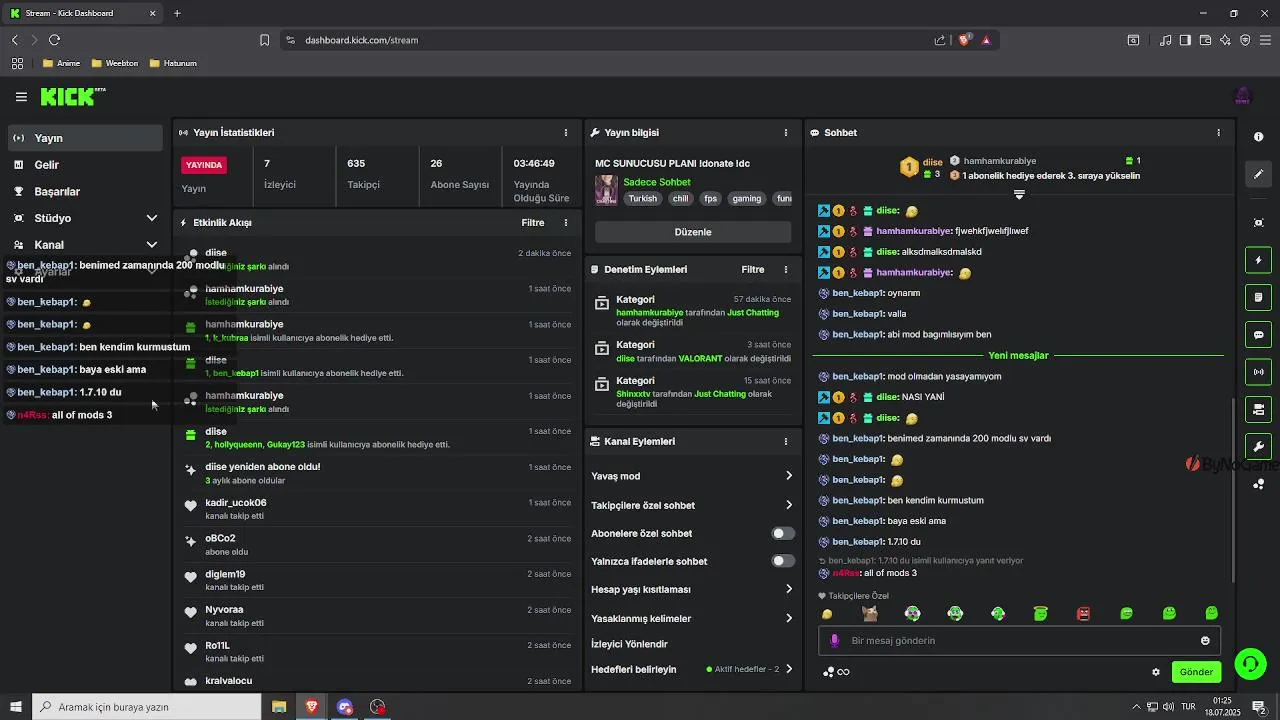
Task: Click the angry red emote
Action: [1083, 613]
